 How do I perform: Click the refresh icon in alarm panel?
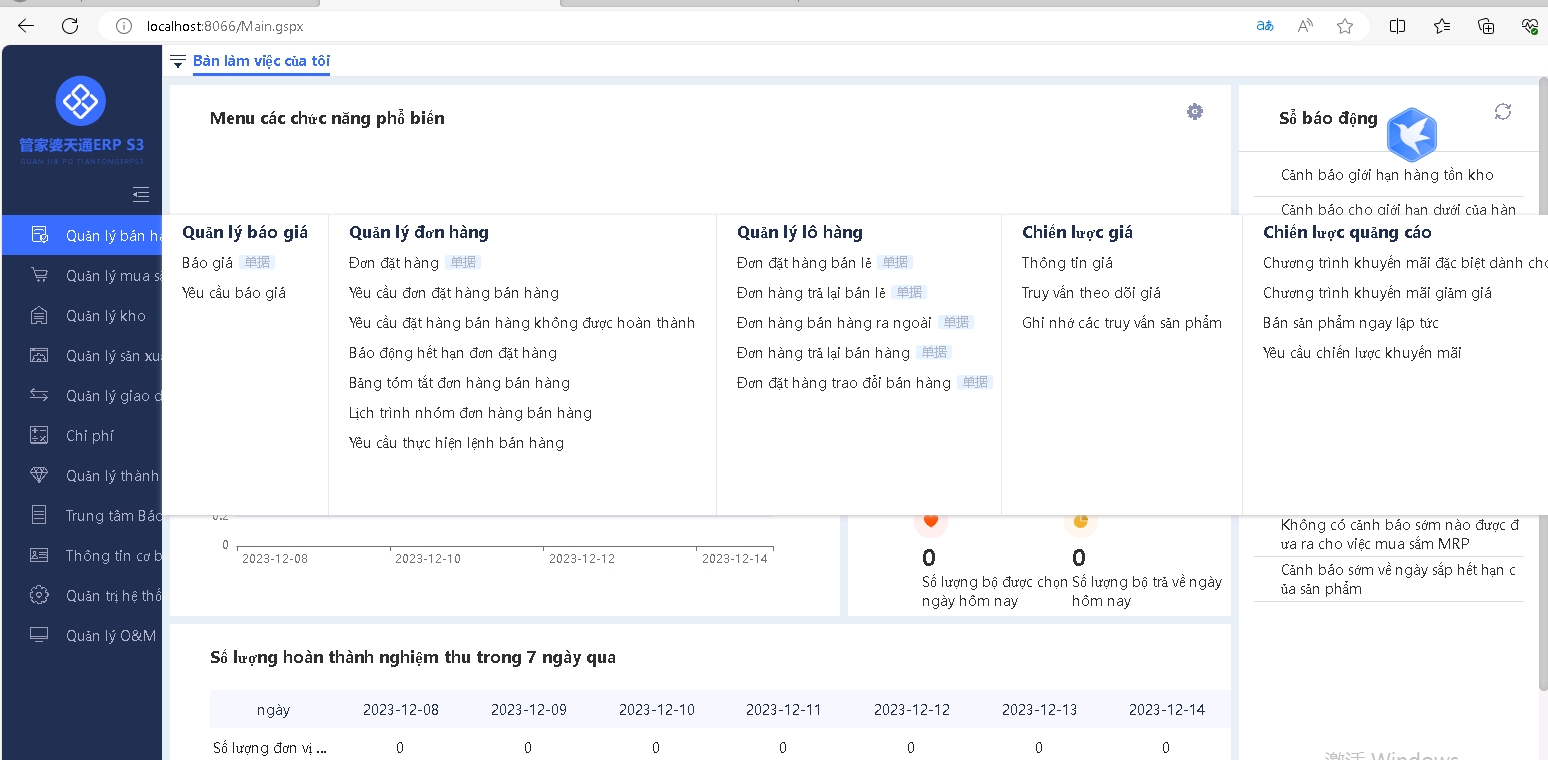point(1502,112)
